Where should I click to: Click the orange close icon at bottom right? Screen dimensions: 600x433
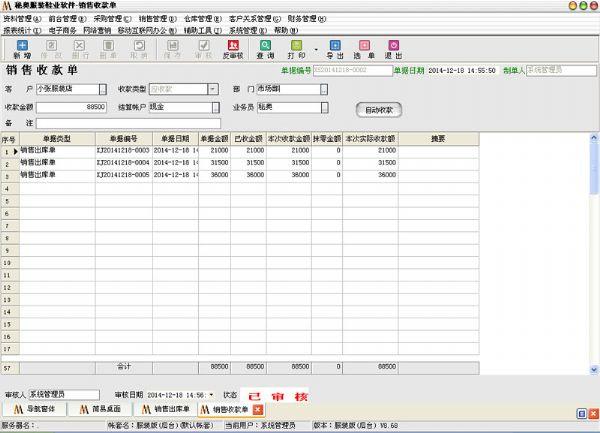593,413
